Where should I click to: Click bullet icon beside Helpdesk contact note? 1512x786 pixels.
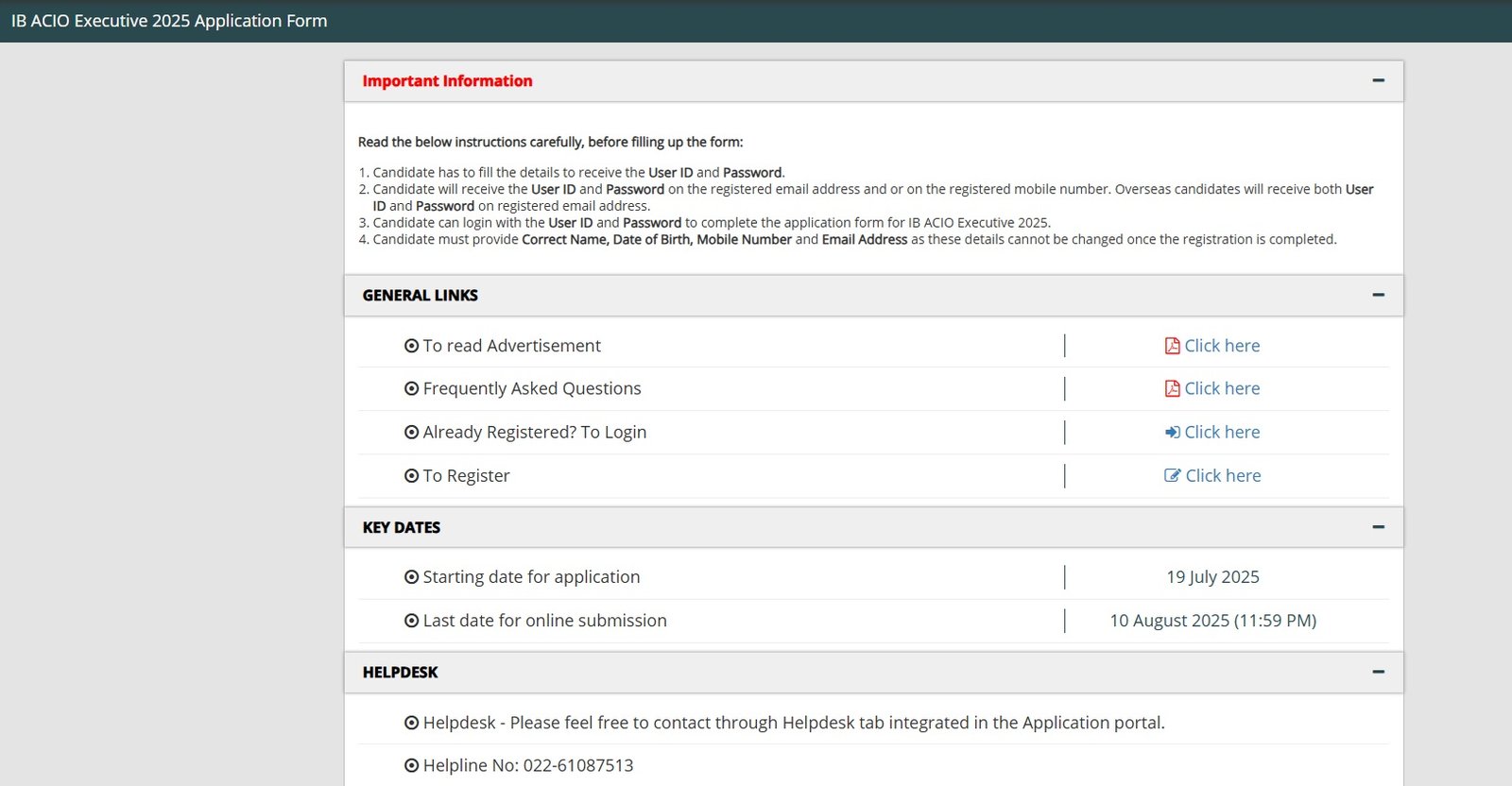411,723
